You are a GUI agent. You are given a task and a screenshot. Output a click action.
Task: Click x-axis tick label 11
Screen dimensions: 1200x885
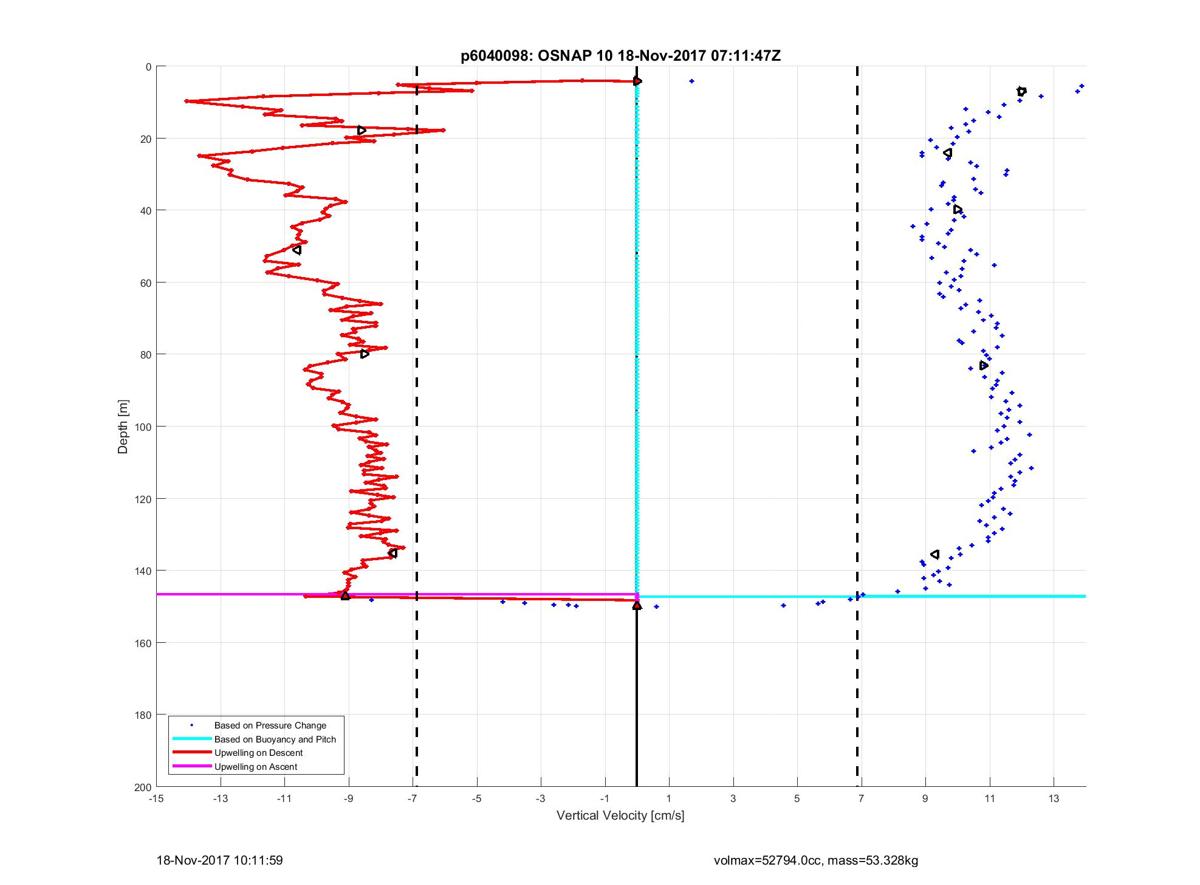tap(989, 799)
